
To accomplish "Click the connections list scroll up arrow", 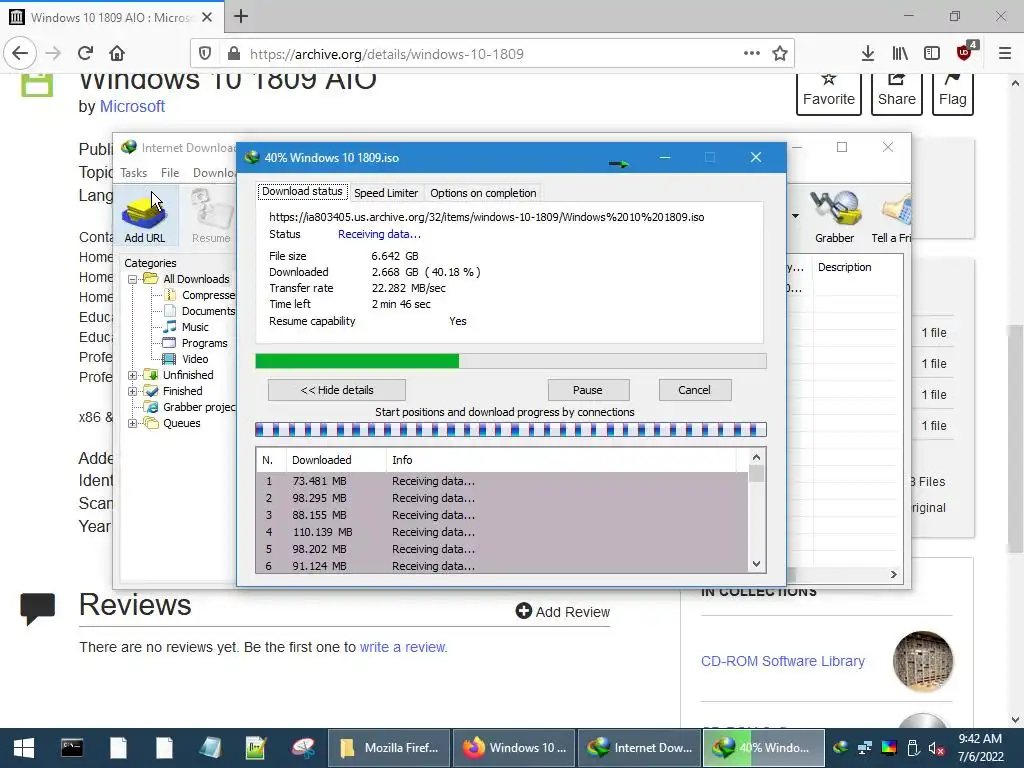I will coord(756,457).
